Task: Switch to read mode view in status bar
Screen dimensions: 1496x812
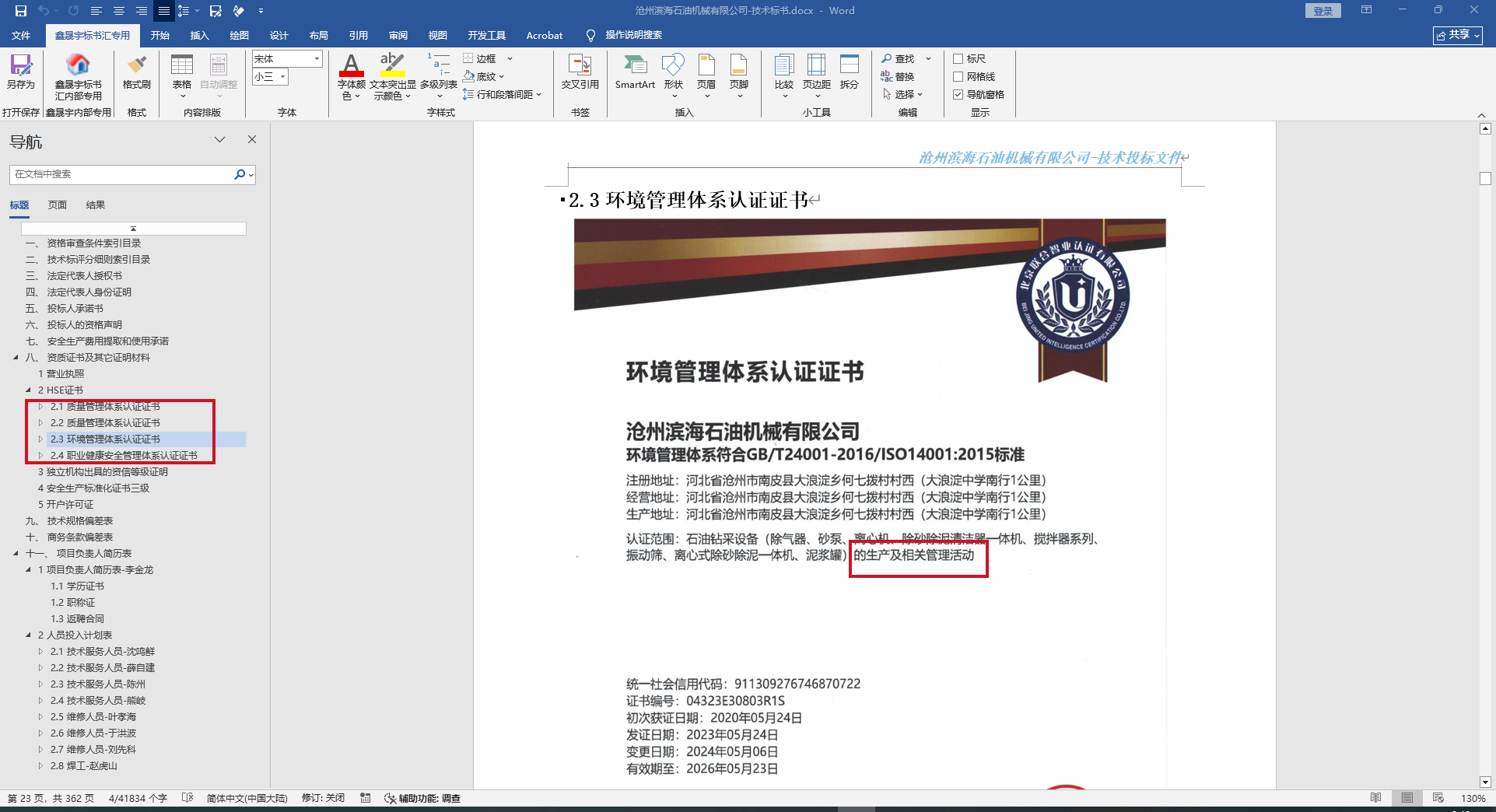Action: click(1376, 798)
